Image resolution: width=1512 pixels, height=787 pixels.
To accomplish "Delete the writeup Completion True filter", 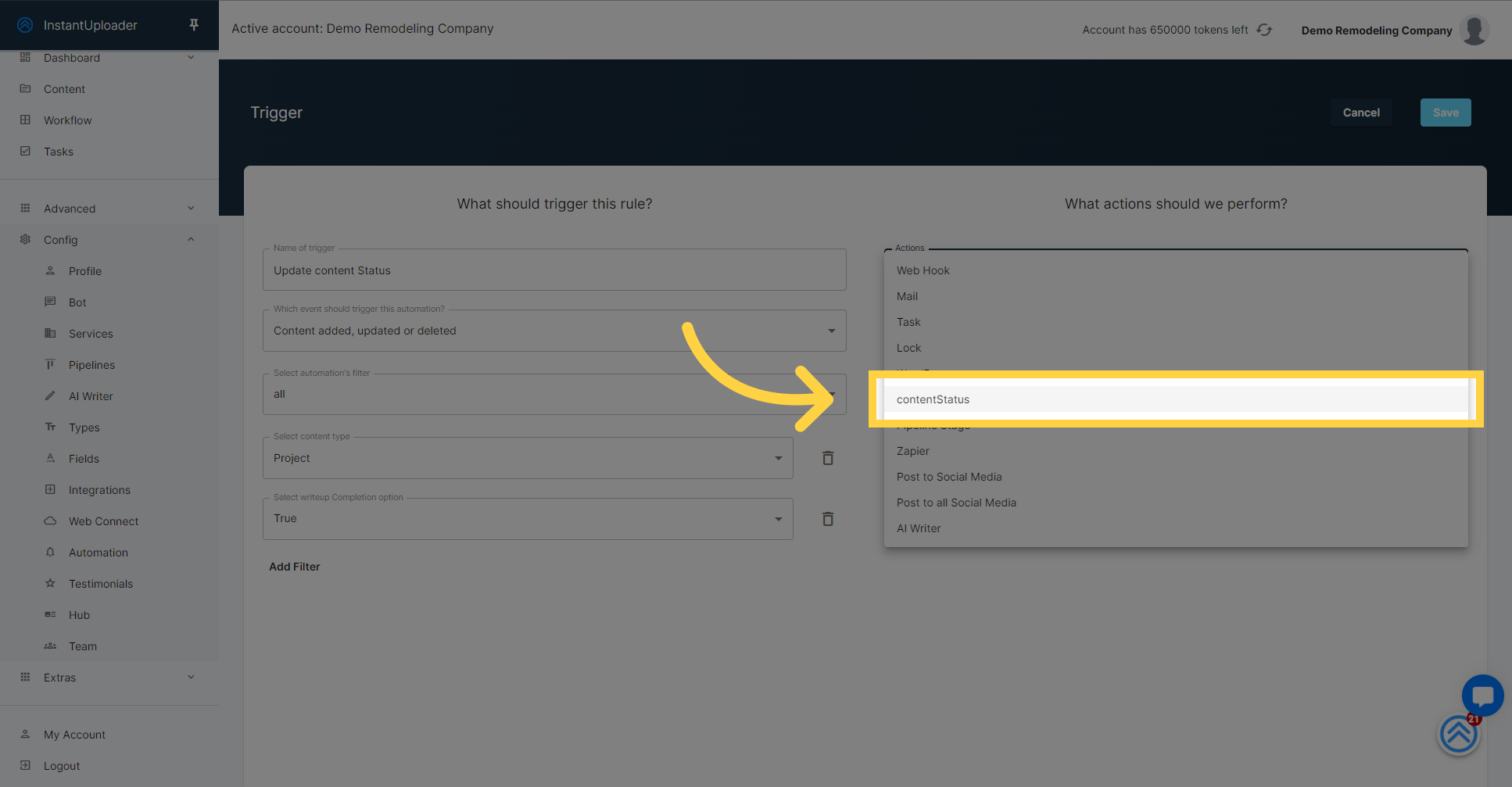I will coord(828,519).
